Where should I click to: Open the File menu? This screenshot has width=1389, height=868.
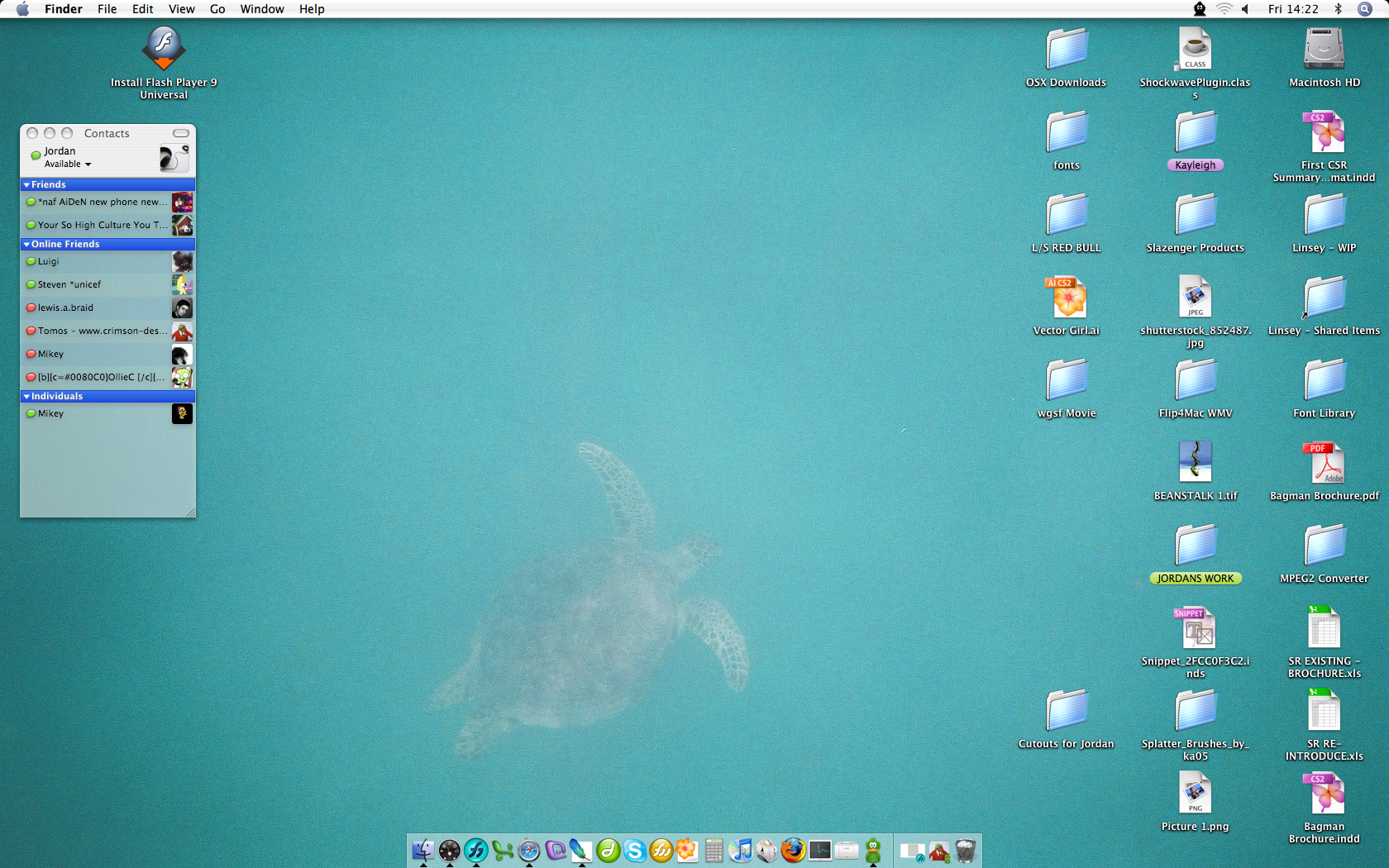(107, 9)
